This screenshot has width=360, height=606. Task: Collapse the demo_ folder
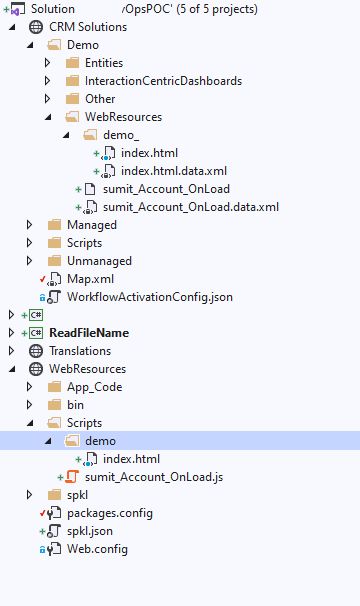(x=67, y=135)
